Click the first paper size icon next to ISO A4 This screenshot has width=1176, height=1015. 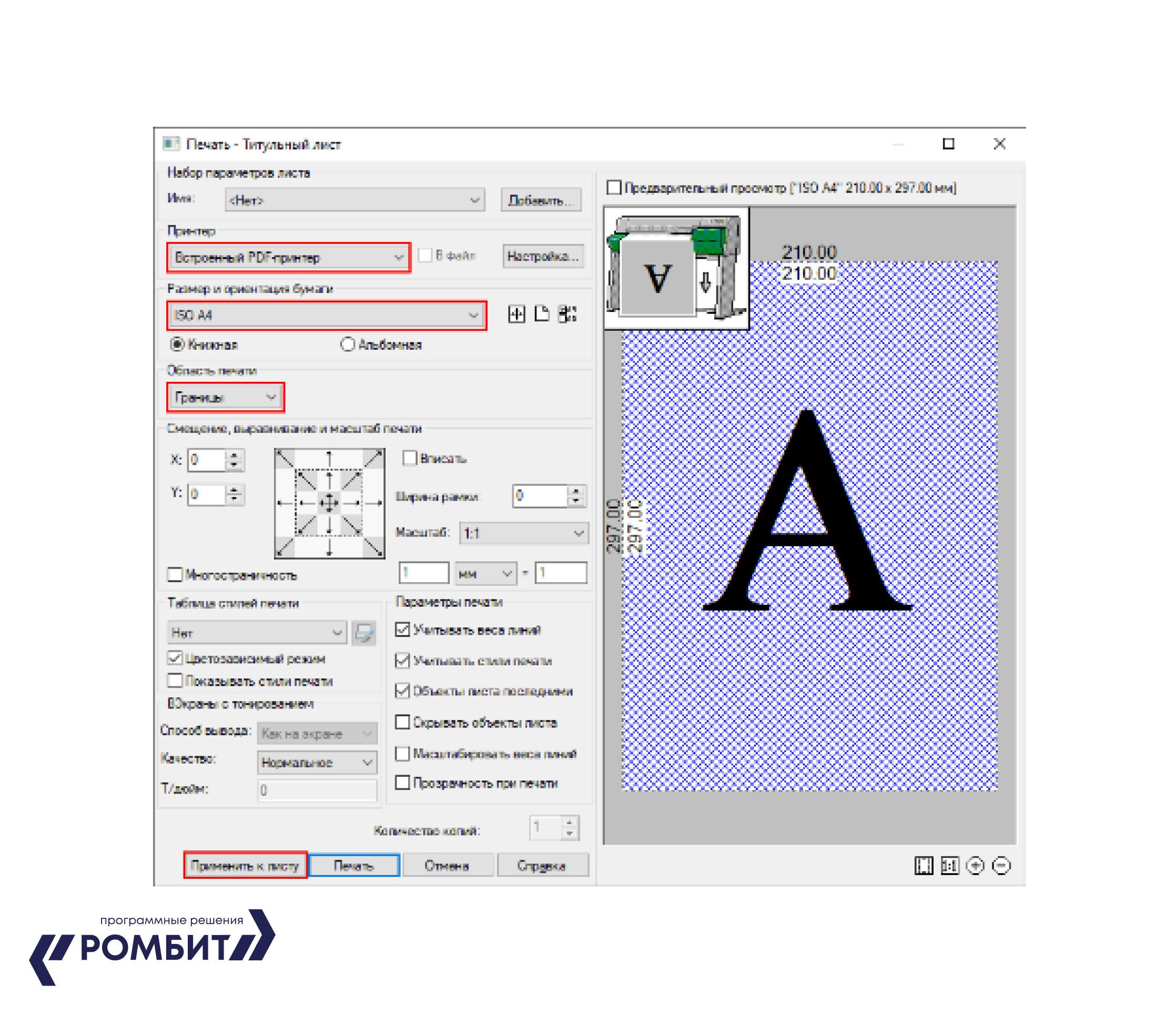(516, 314)
